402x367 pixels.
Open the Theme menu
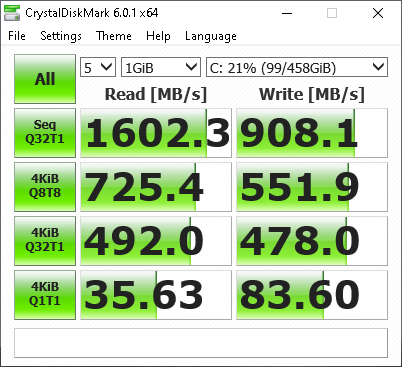[114, 36]
